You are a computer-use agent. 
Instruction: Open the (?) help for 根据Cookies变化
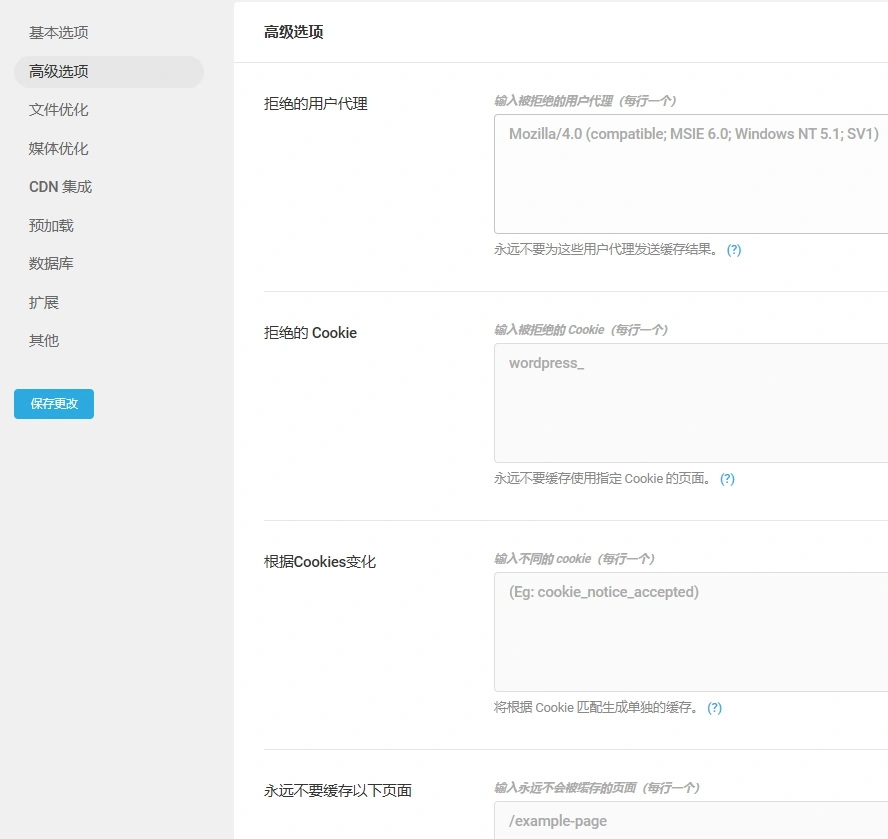click(714, 708)
